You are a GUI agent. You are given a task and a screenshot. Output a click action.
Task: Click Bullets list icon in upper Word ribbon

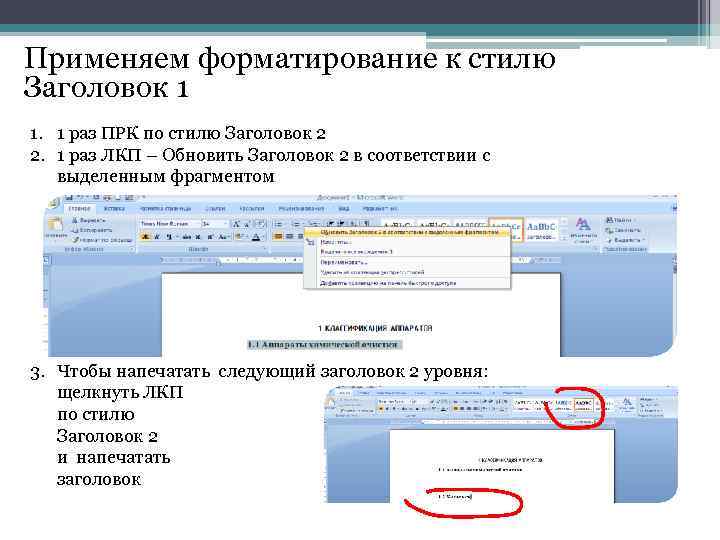click(x=278, y=224)
